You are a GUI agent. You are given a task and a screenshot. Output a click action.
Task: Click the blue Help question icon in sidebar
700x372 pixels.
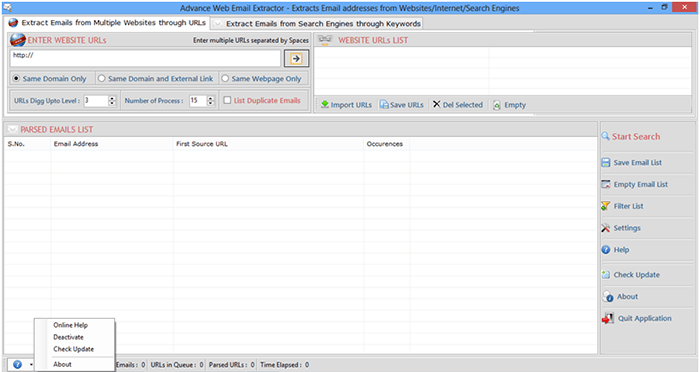click(605, 250)
